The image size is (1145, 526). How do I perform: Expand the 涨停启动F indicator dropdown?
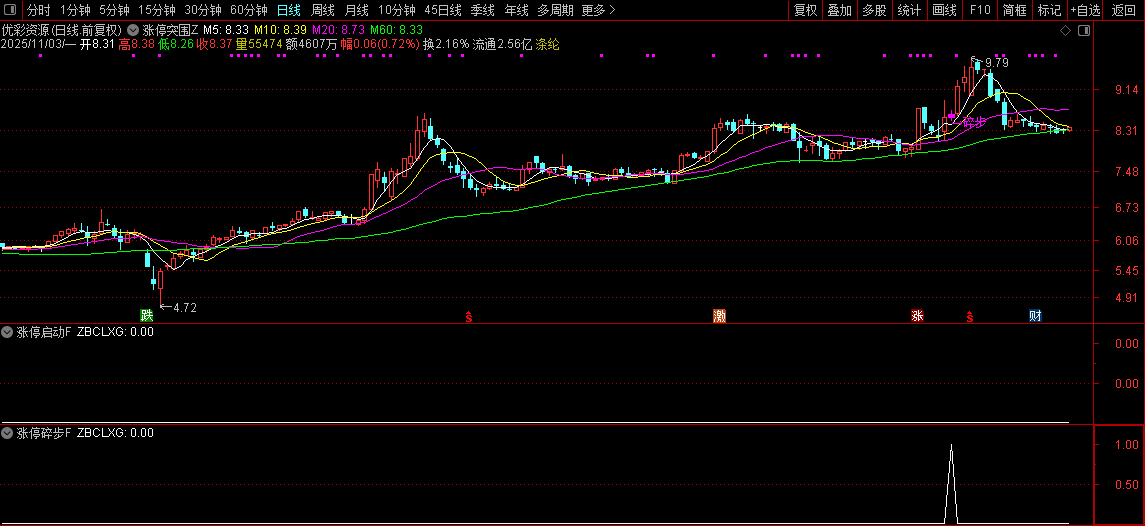(8, 332)
